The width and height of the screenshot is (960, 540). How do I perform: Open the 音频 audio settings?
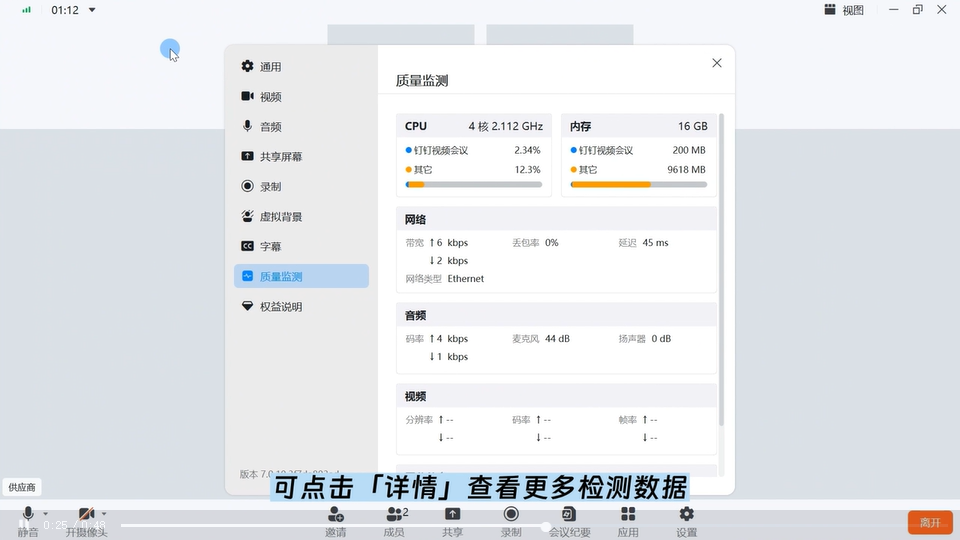(x=301, y=126)
